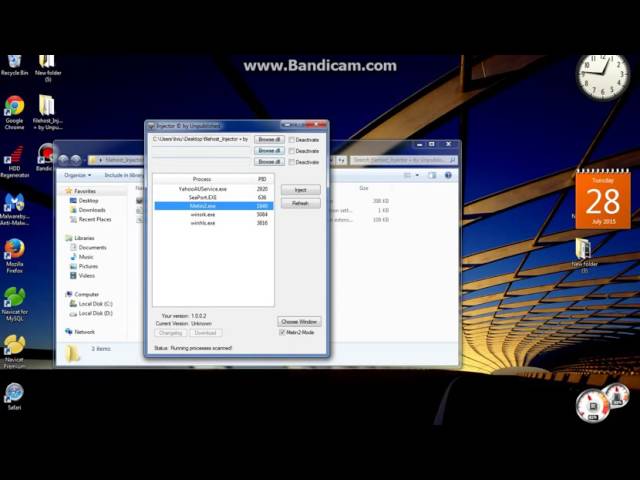Screen dimensions: 640x480
Task: Toggle the Metin2 Mode checkbox
Action: [x=282, y=332]
